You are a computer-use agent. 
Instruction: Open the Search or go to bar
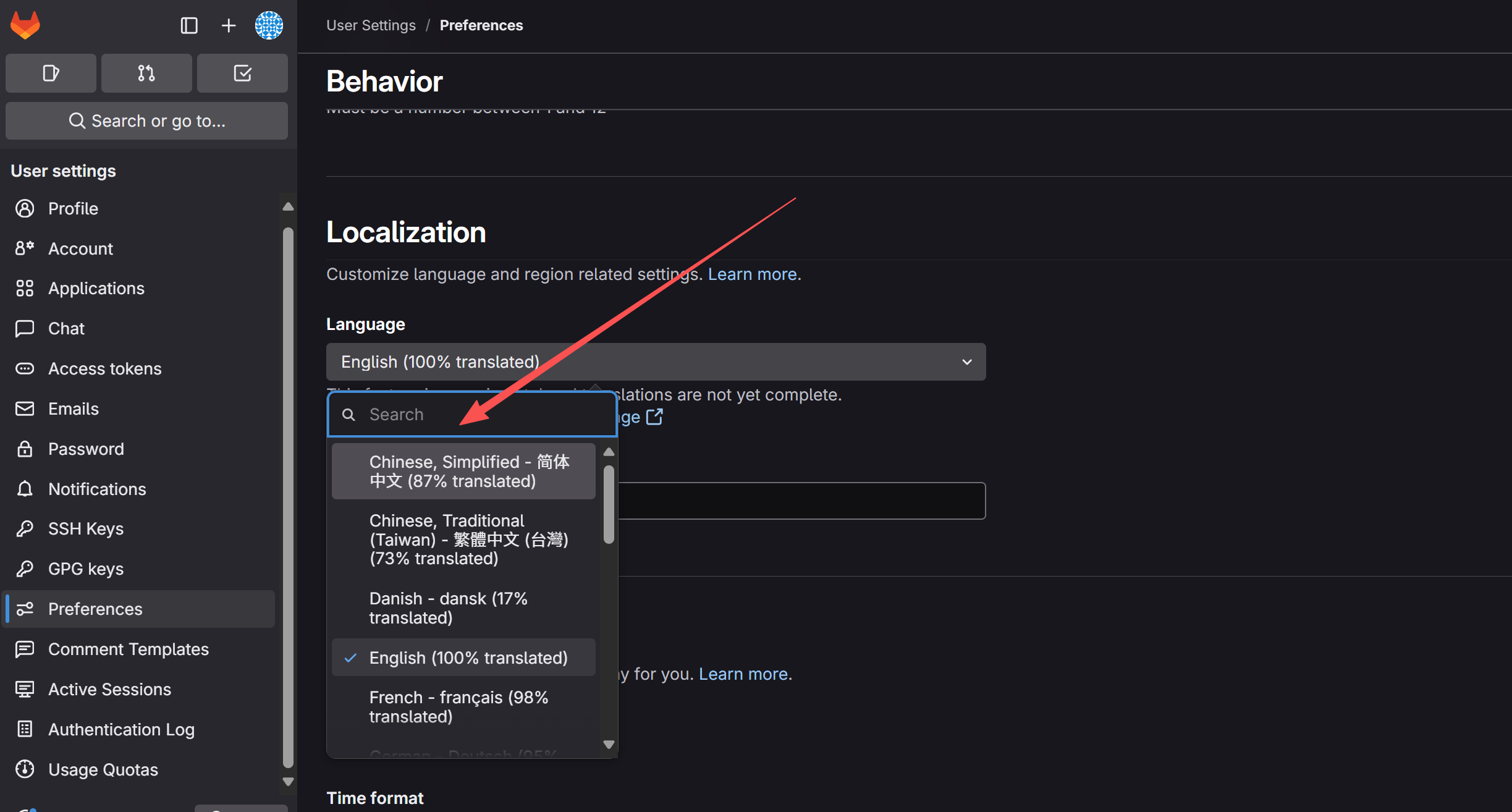pyautogui.click(x=146, y=121)
